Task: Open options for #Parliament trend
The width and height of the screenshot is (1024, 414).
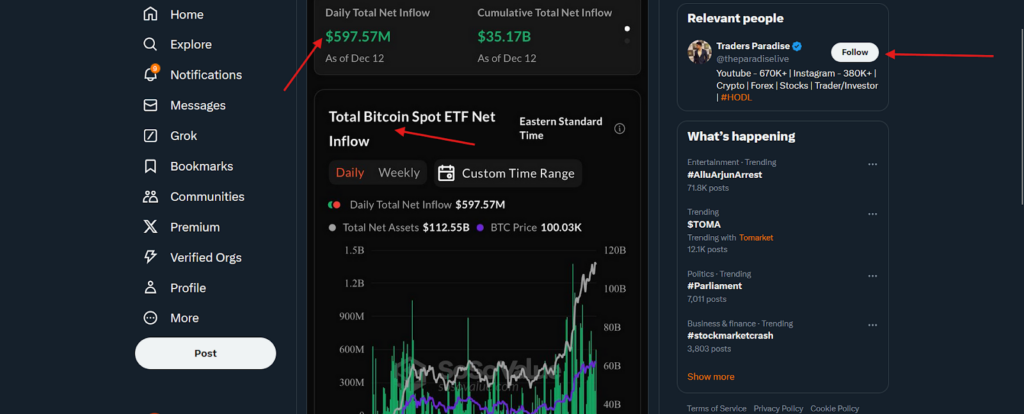Action: (x=872, y=276)
